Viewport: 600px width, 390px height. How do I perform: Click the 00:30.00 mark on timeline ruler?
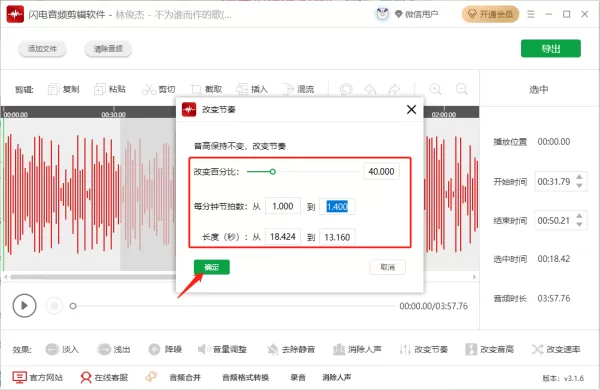coord(114,114)
